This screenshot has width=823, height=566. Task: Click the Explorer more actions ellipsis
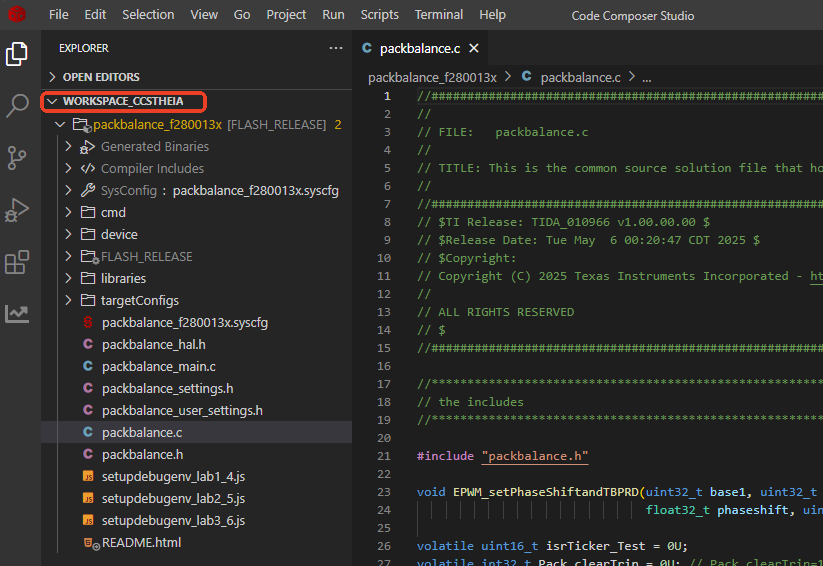coord(335,48)
